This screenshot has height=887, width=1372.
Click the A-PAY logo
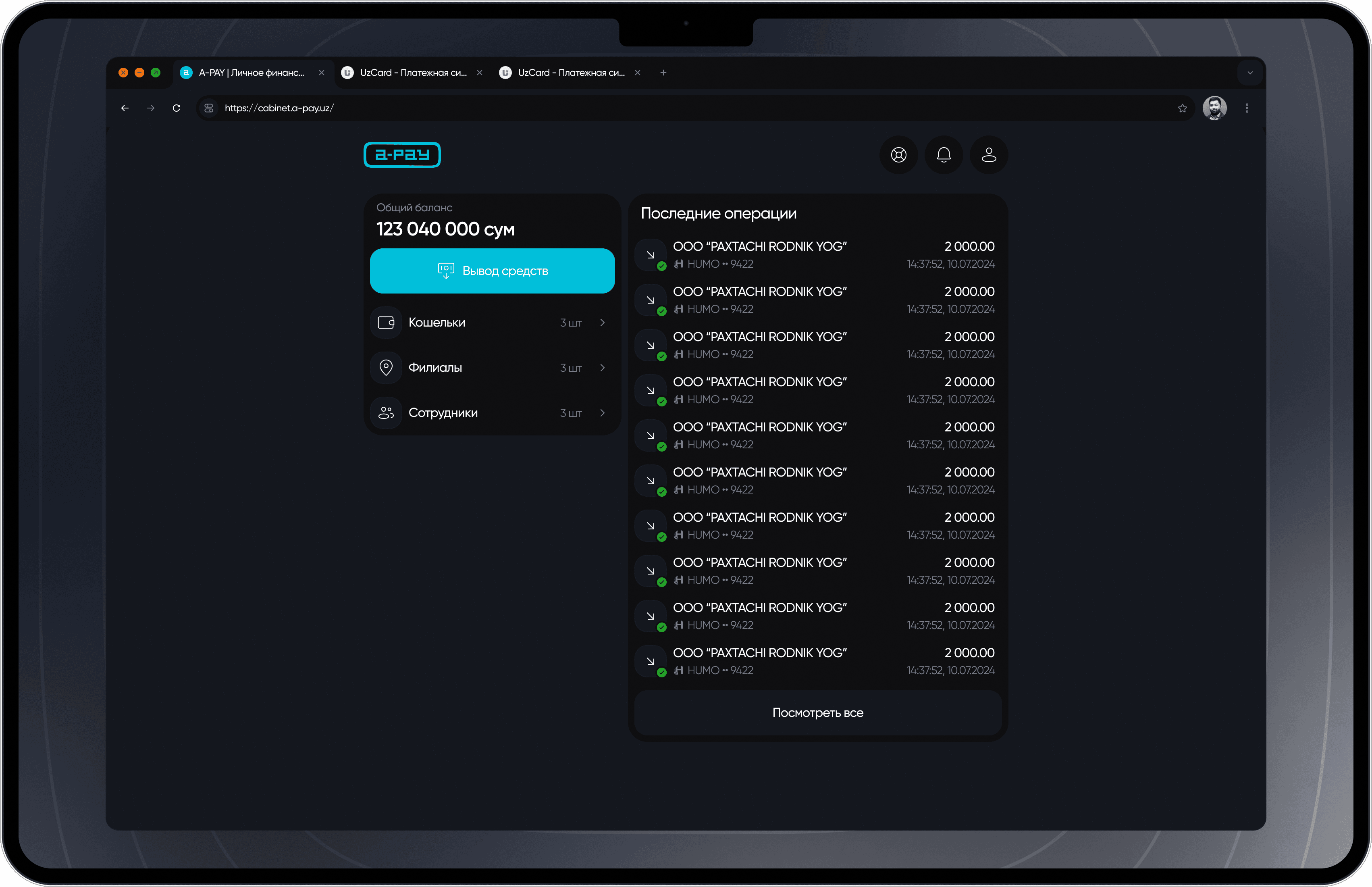click(x=402, y=155)
